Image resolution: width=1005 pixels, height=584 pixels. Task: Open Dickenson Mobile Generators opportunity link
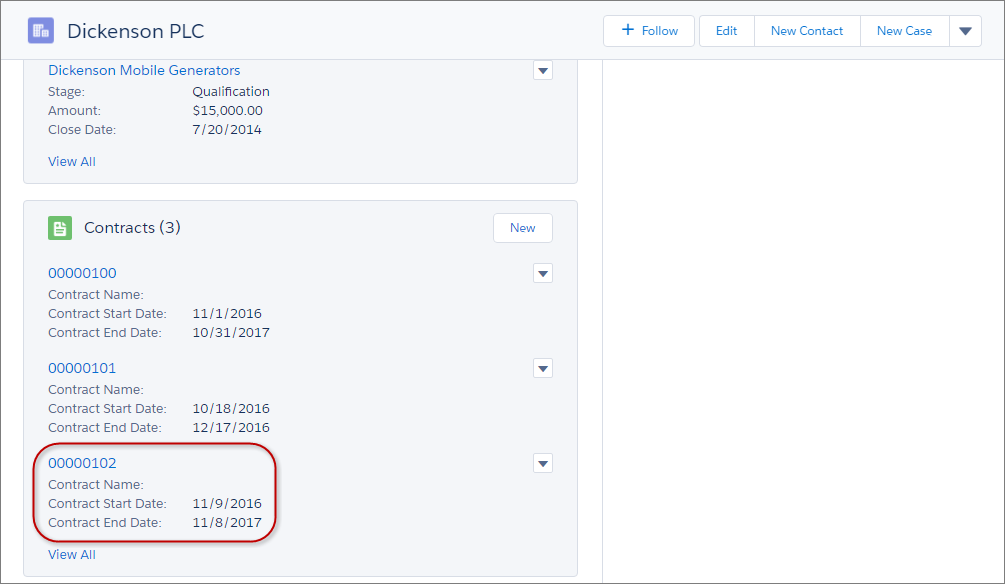(144, 71)
